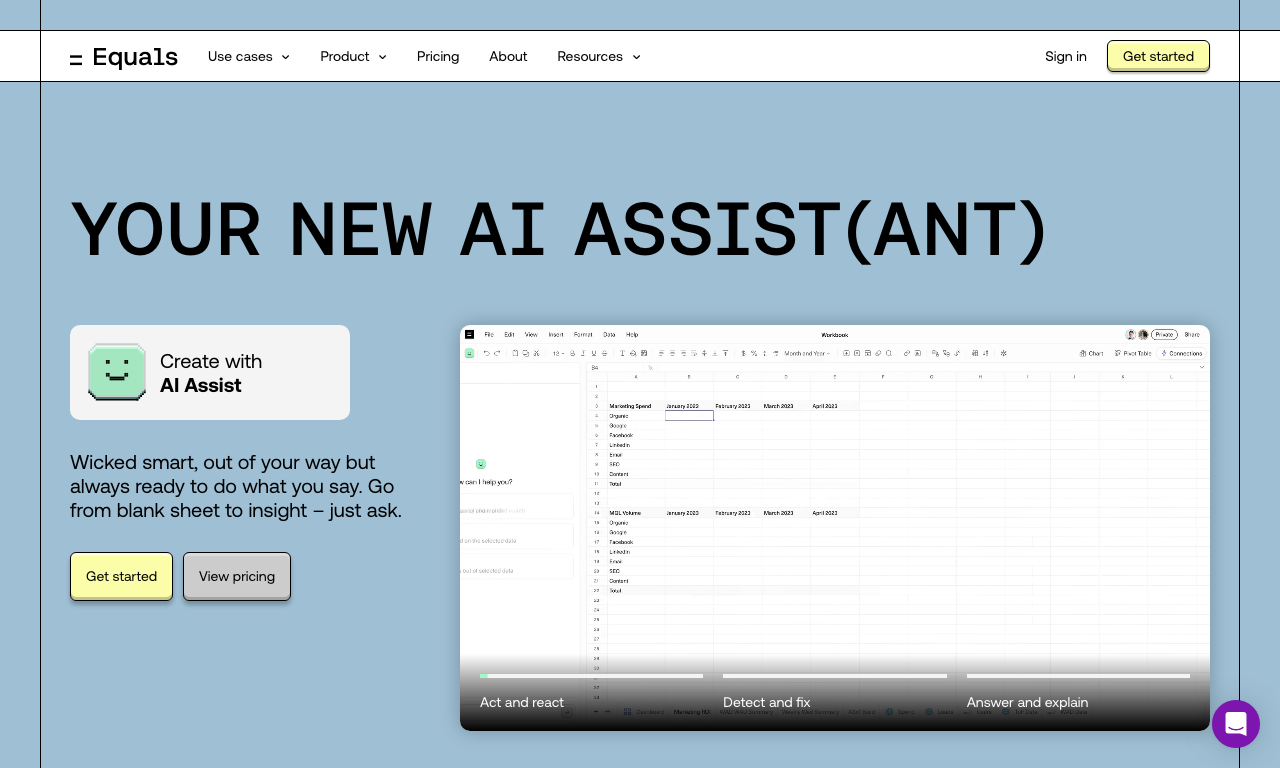The width and height of the screenshot is (1280, 768).
Task: Expand the Use cases dropdown
Action: point(249,57)
